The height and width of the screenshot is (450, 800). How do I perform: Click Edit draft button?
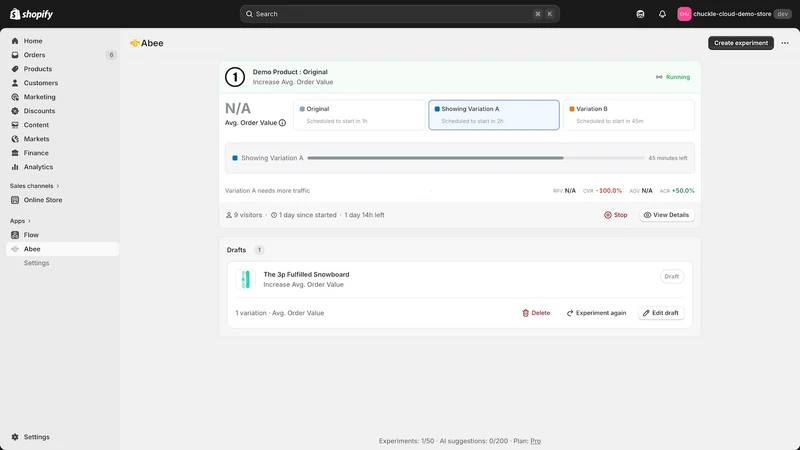pyautogui.click(x=661, y=313)
